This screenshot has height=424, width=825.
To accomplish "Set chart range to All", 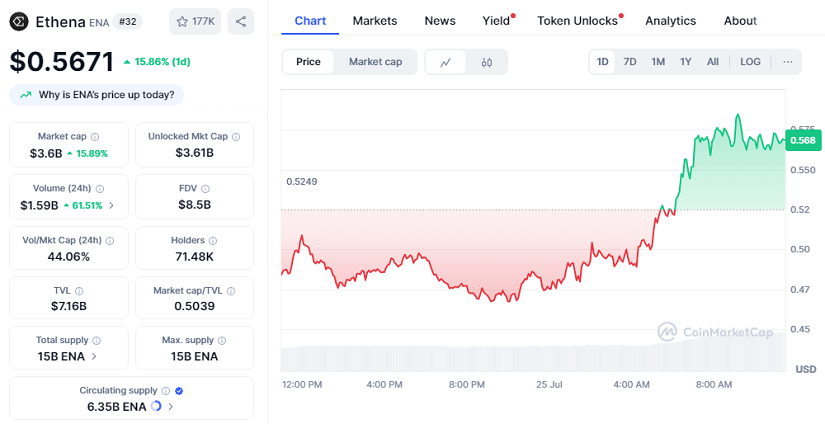I will tap(713, 62).
